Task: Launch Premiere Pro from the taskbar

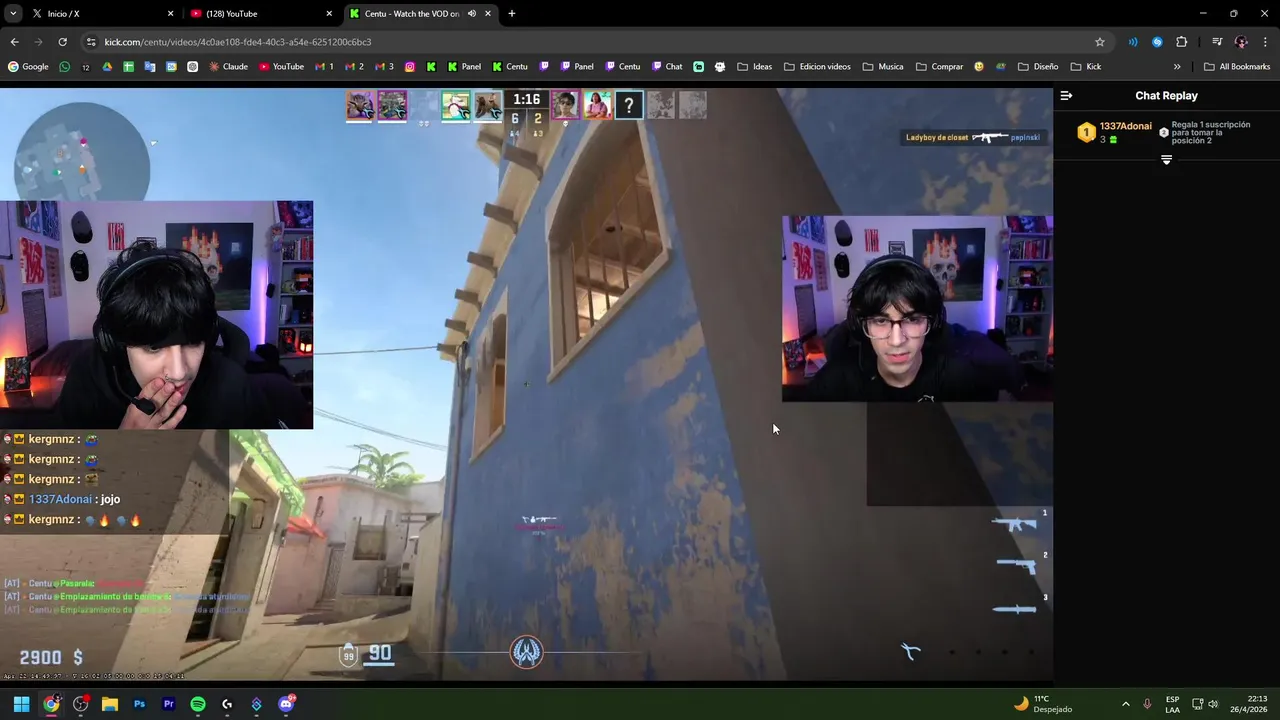Action: (x=169, y=704)
